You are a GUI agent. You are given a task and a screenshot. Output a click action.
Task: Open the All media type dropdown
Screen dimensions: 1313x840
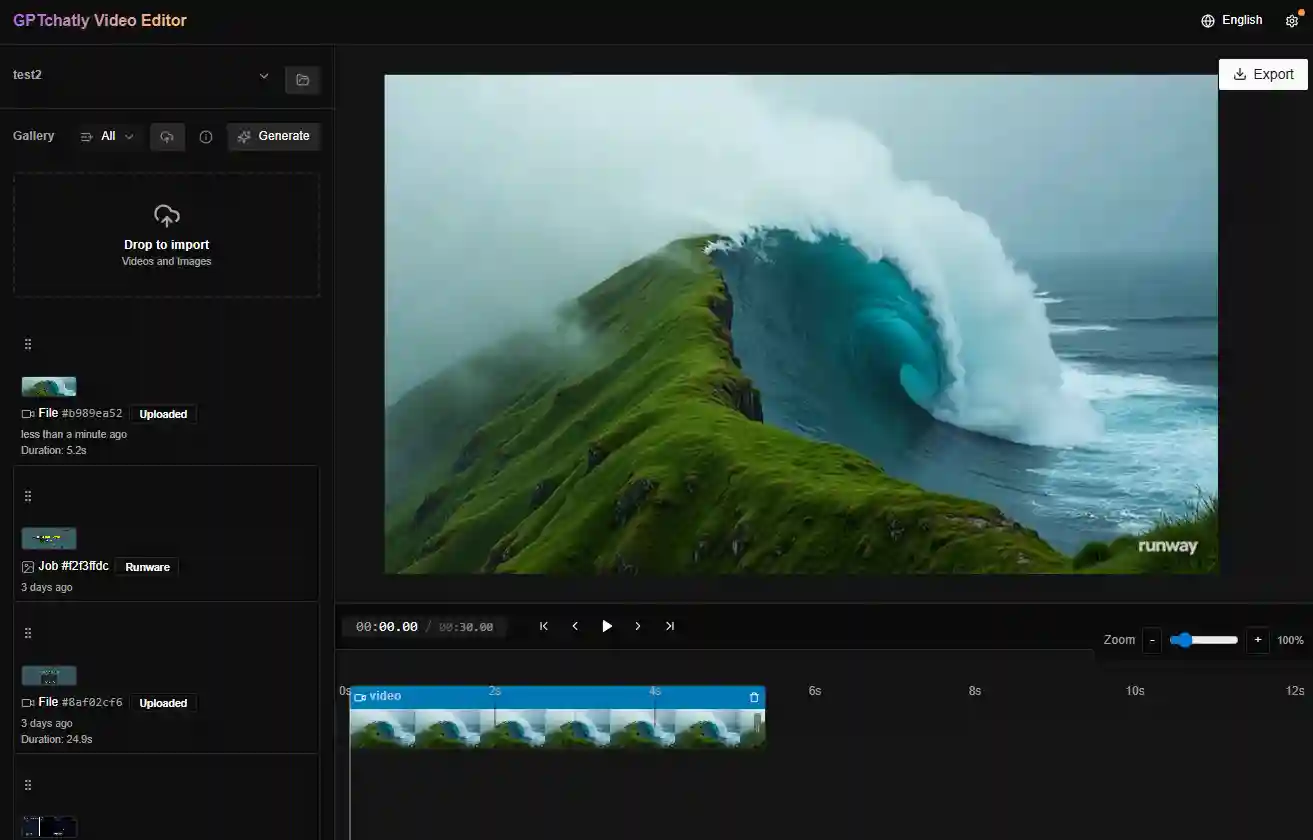[x=107, y=136]
